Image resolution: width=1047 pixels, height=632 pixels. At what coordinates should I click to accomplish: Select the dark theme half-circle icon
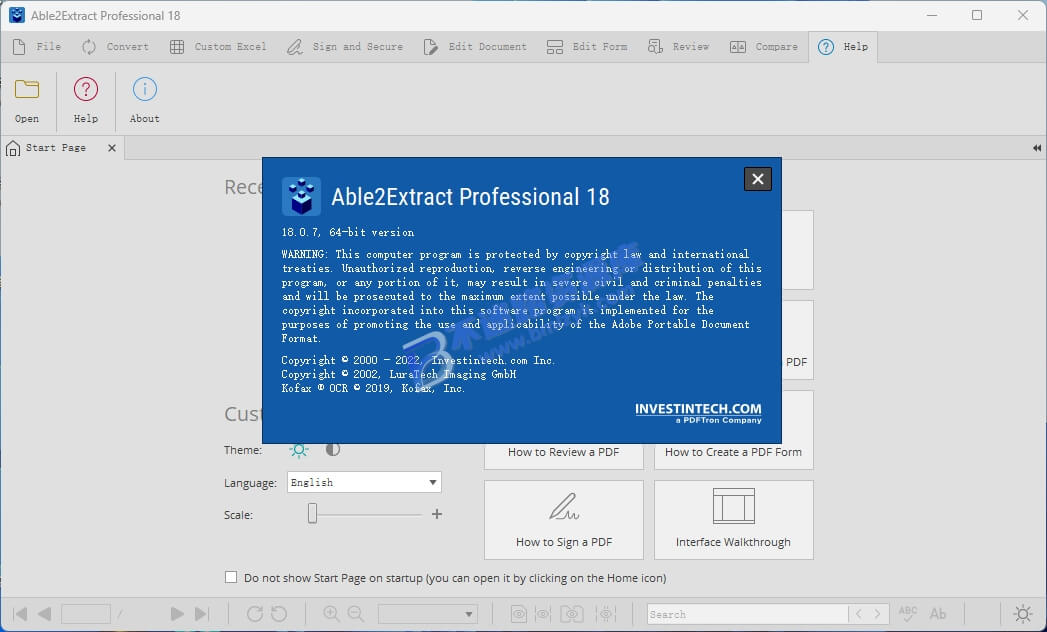(x=333, y=450)
